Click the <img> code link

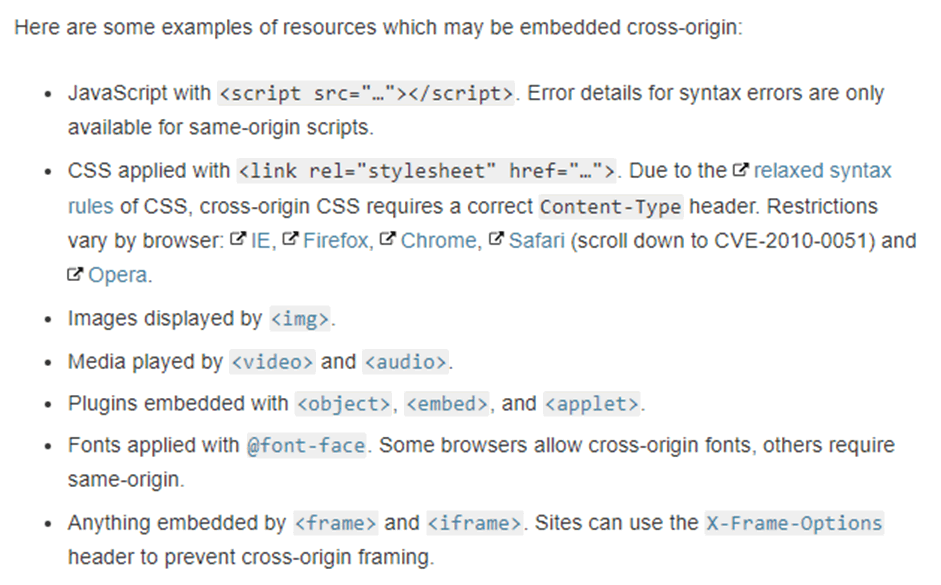click(300, 319)
